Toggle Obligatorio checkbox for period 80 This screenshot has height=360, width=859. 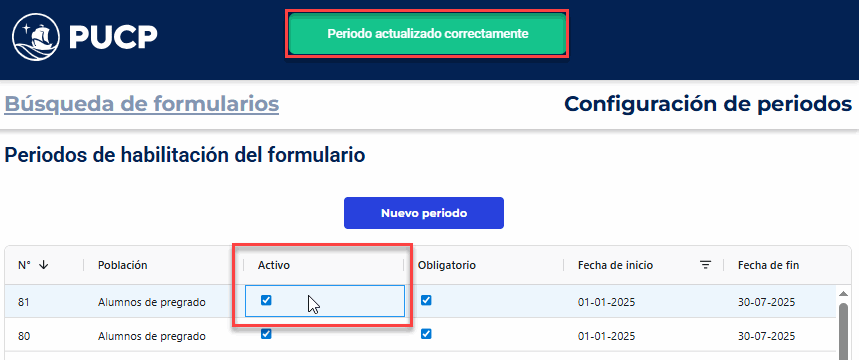[426, 334]
